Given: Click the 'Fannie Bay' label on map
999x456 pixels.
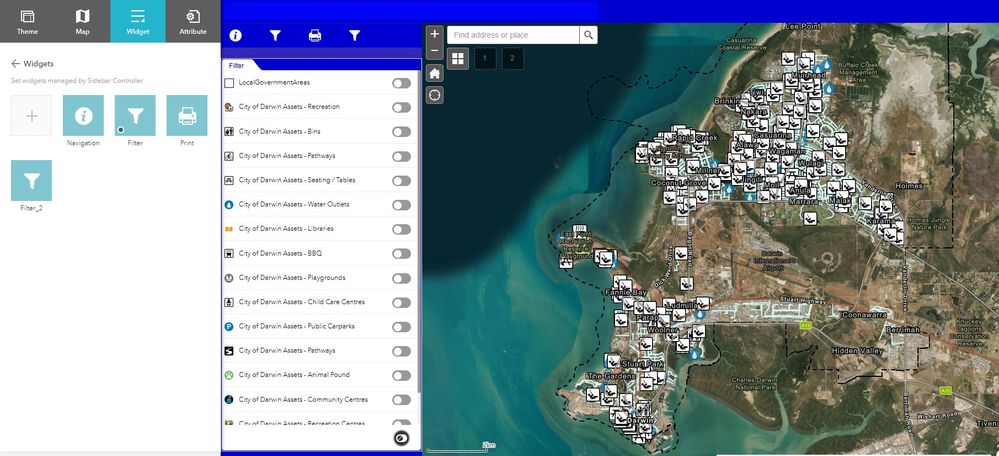Looking at the screenshot, I should (x=626, y=292).
